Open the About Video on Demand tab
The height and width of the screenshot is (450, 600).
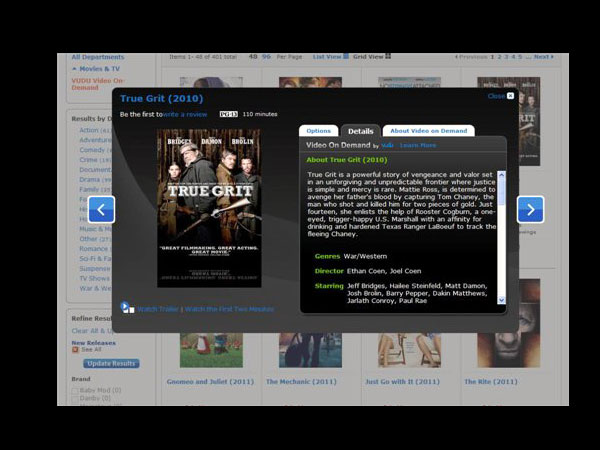pyautogui.click(x=428, y=131)
